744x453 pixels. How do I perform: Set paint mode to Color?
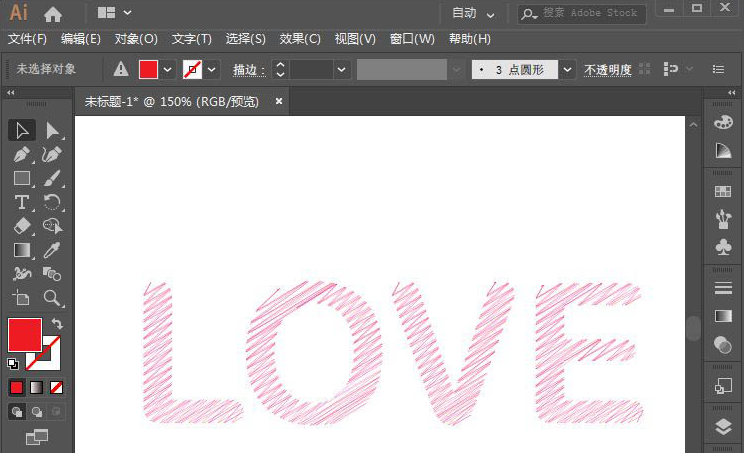pos(17,388)
